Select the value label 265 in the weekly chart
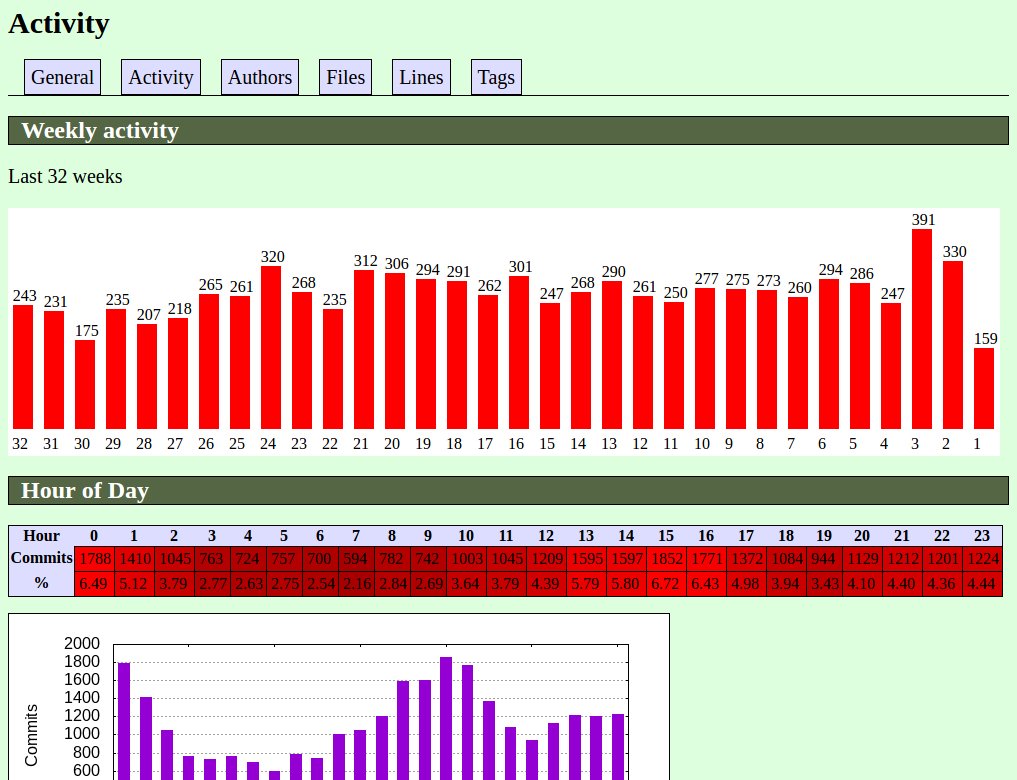 coord(211,285)
